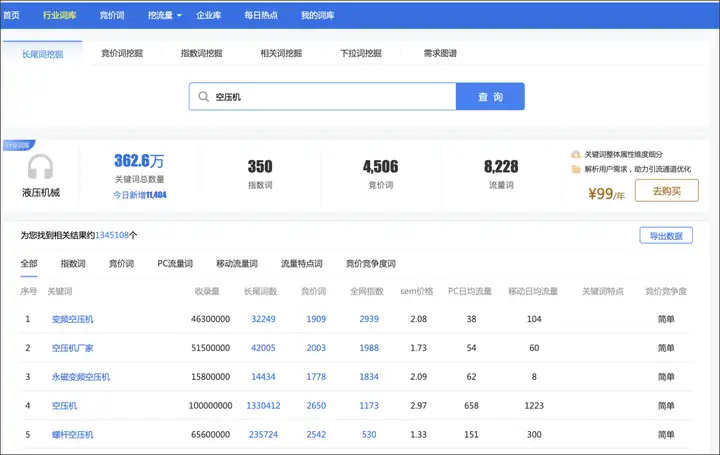
Task: Click index value 530
Action: (369, 435)
